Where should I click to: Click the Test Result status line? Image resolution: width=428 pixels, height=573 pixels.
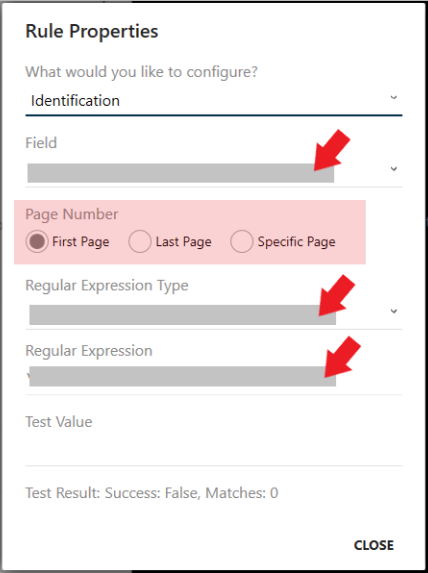tap(152, 493)
